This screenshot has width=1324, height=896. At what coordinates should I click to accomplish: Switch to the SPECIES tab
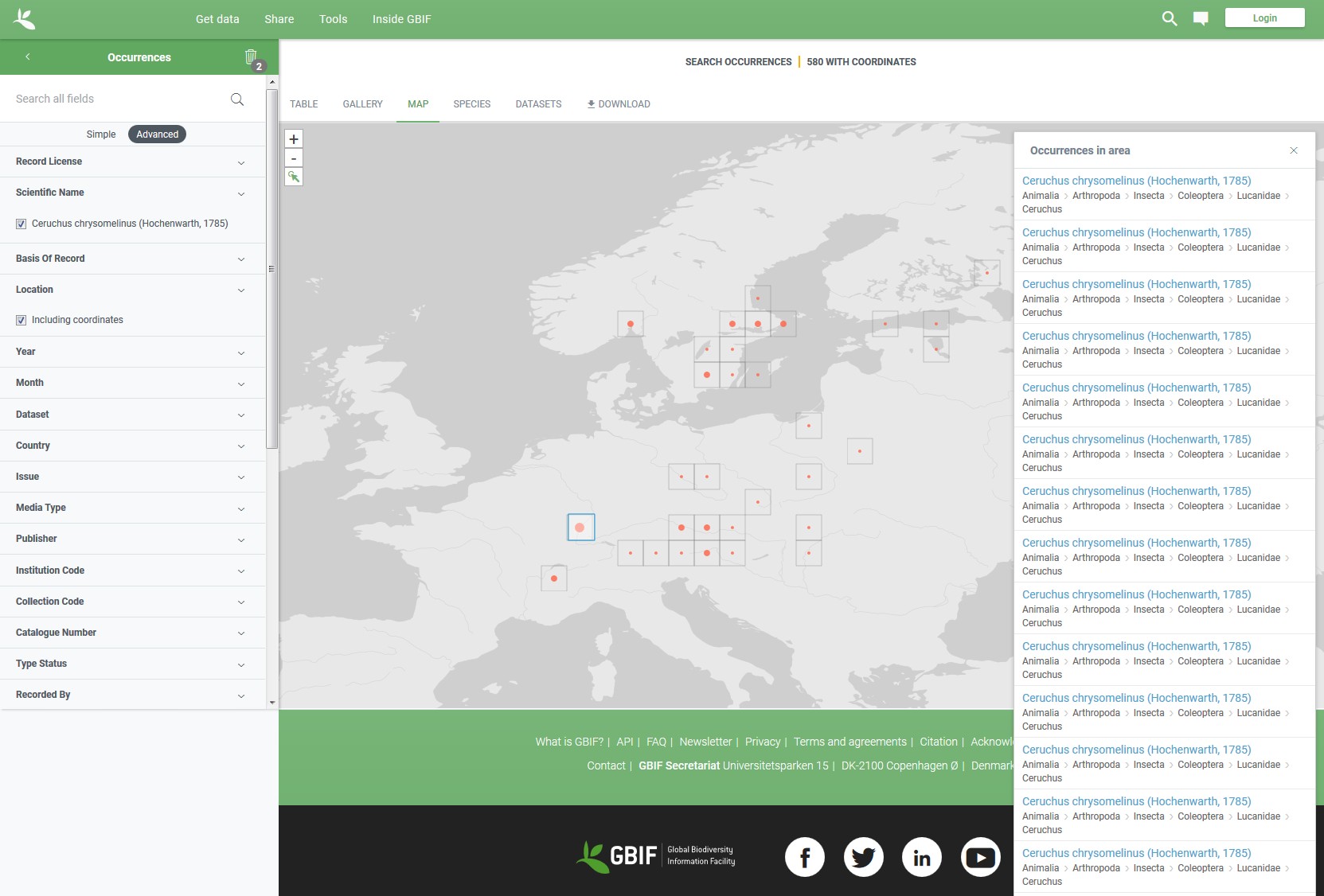point(472,104)
